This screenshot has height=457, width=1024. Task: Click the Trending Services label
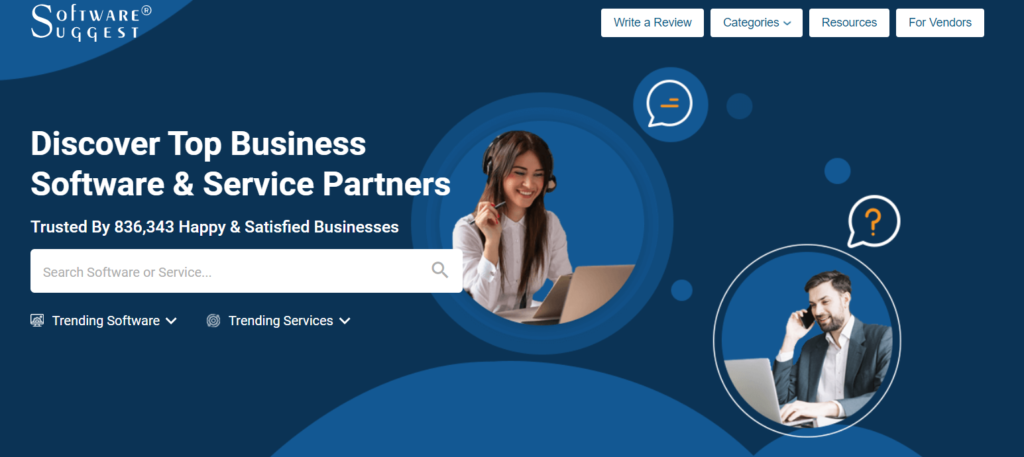(281, 321)
